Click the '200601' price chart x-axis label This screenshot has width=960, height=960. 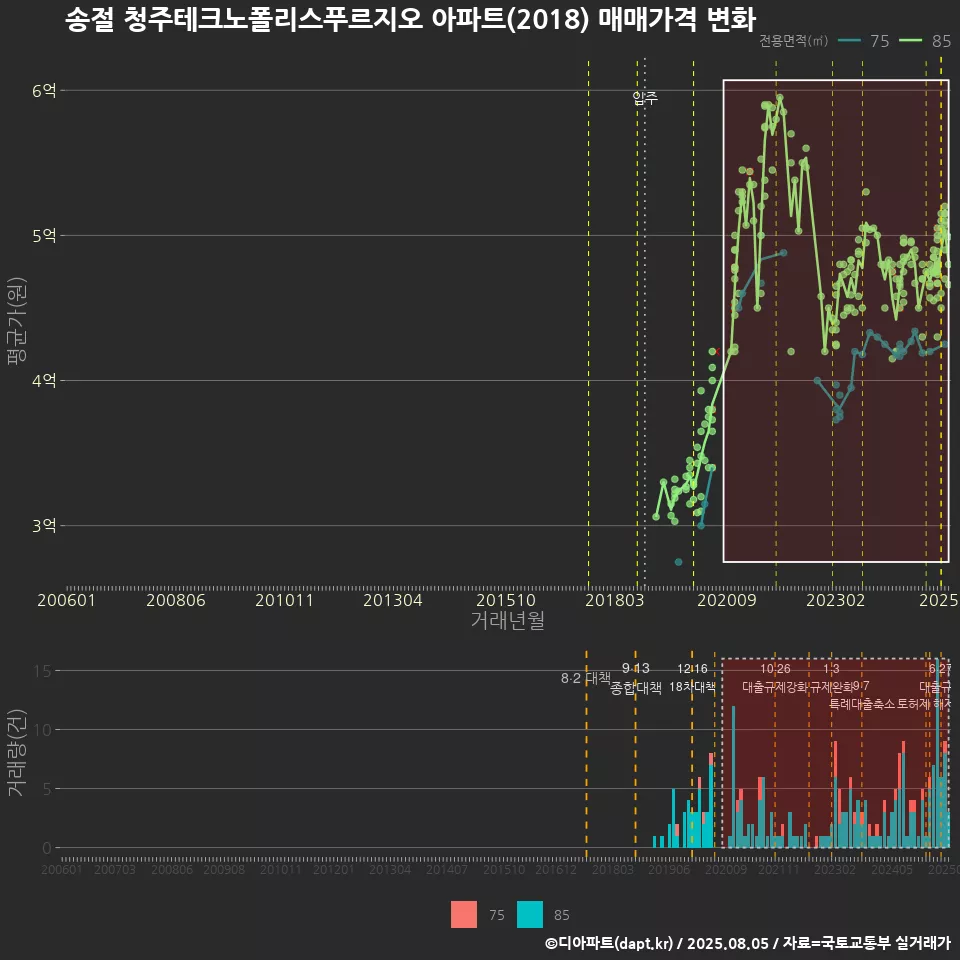(x=66, y=600)
